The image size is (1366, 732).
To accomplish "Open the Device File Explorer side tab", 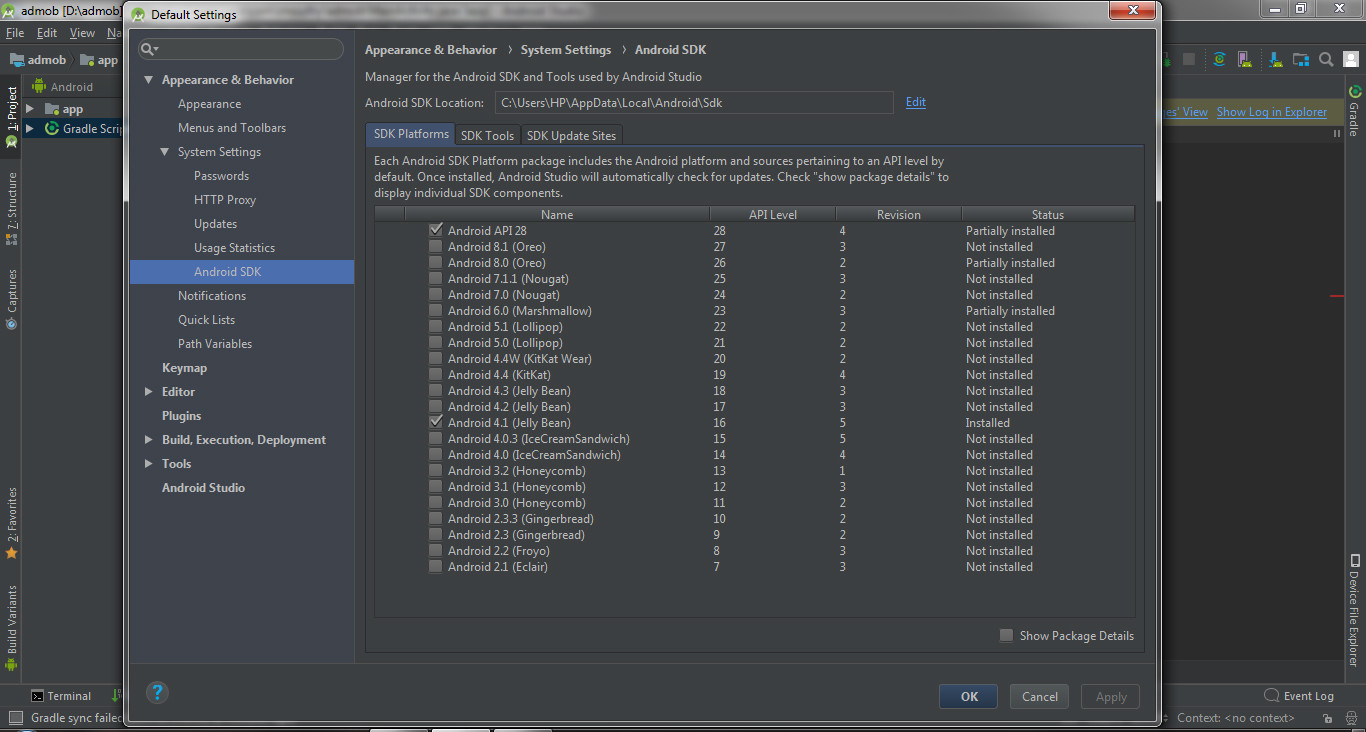I will (x=1354, y=610).
